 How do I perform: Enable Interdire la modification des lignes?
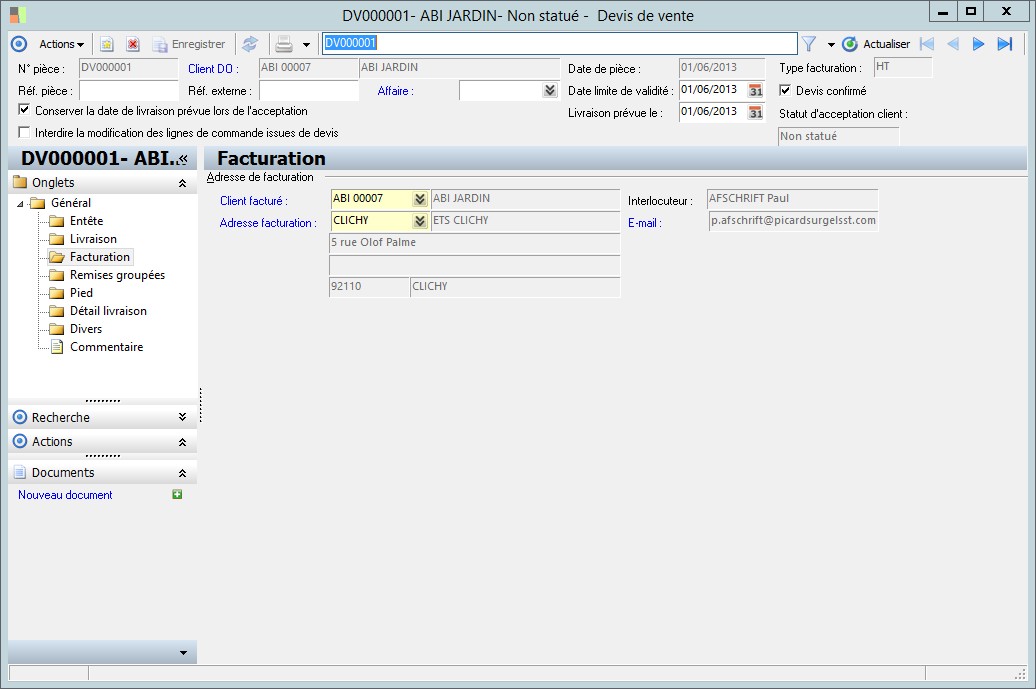point(25,132)
